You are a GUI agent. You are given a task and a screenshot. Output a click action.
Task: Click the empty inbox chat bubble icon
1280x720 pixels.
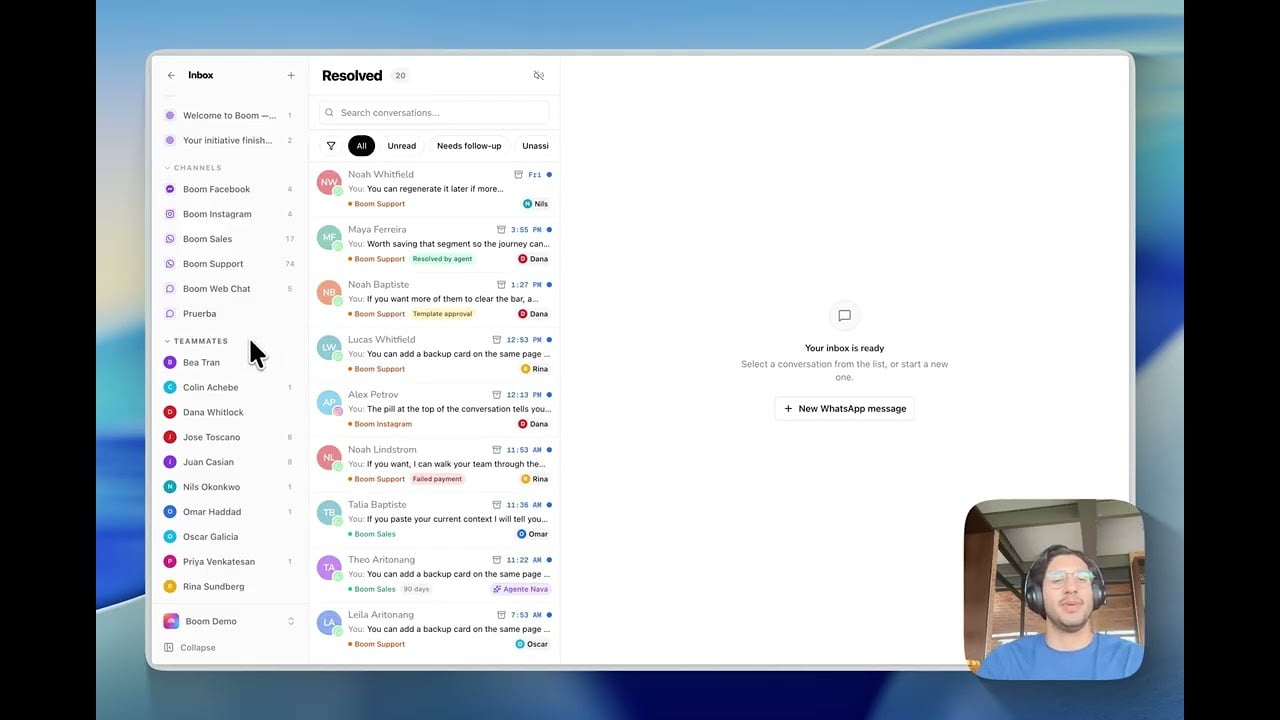pos(844,316)
